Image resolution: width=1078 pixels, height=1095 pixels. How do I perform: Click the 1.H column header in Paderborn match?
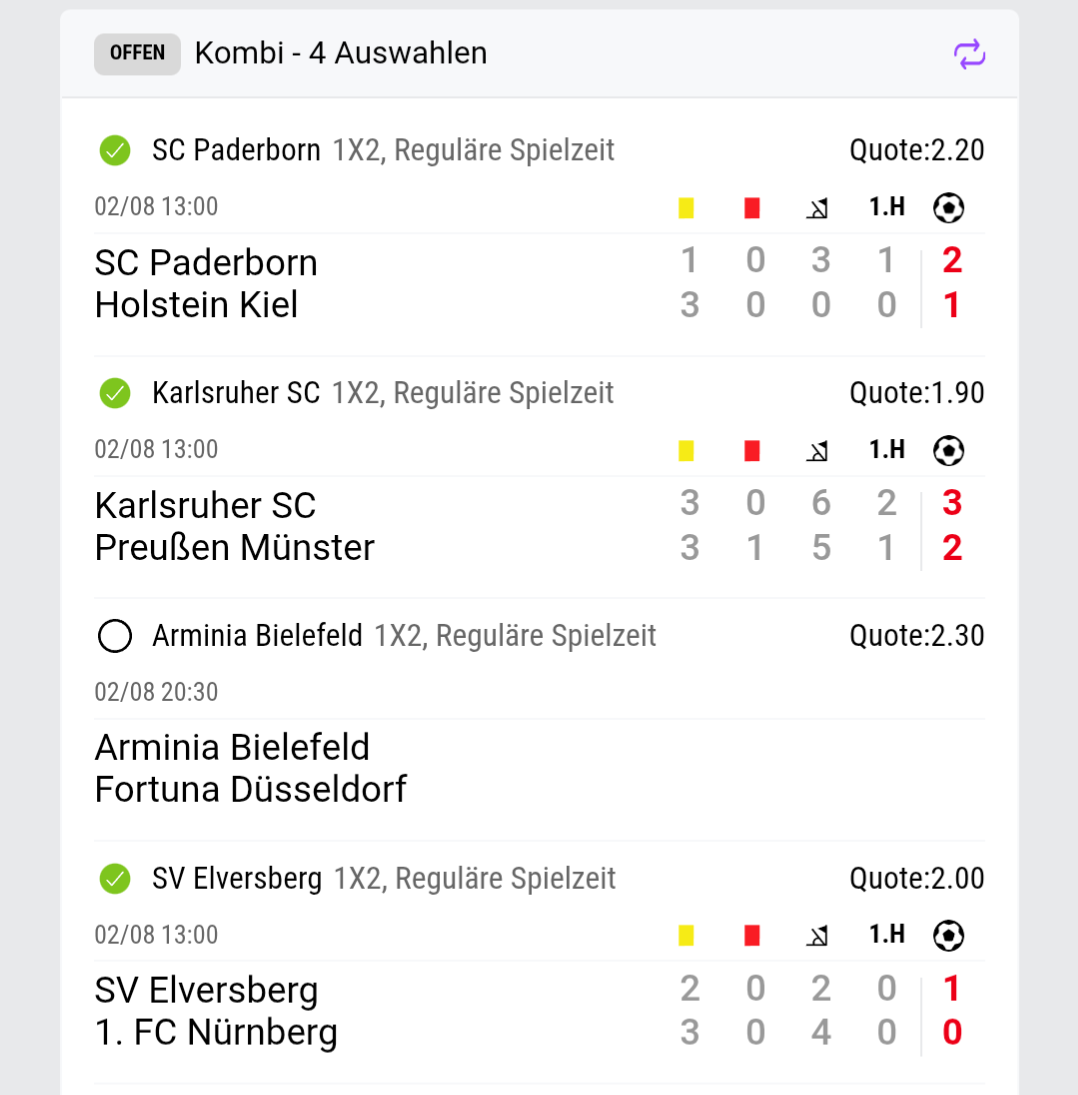click(887, 207)
